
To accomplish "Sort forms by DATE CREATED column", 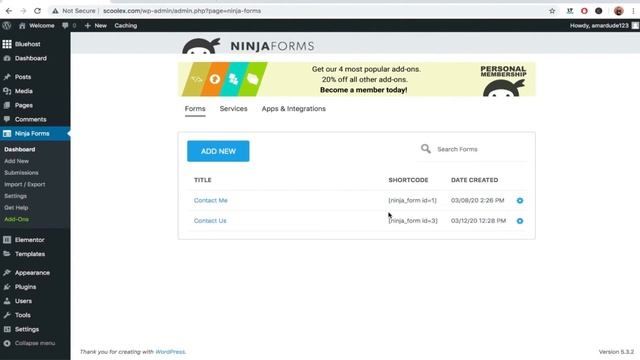I will click(x=475, y=180).
